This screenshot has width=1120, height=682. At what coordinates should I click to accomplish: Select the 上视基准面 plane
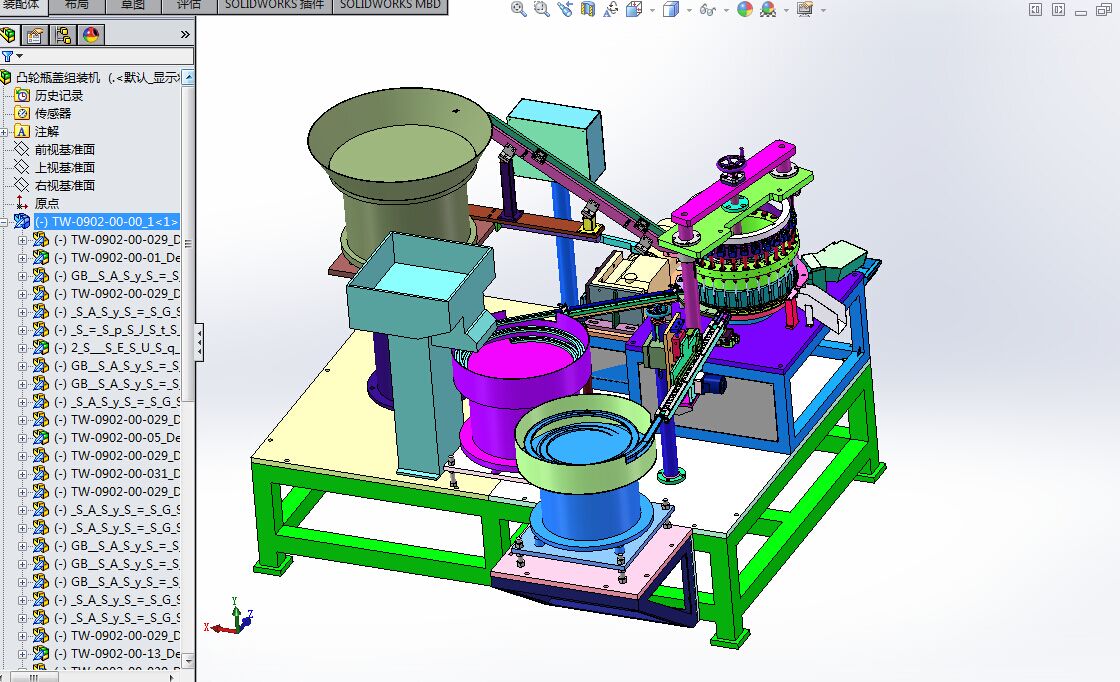point(64,167)
